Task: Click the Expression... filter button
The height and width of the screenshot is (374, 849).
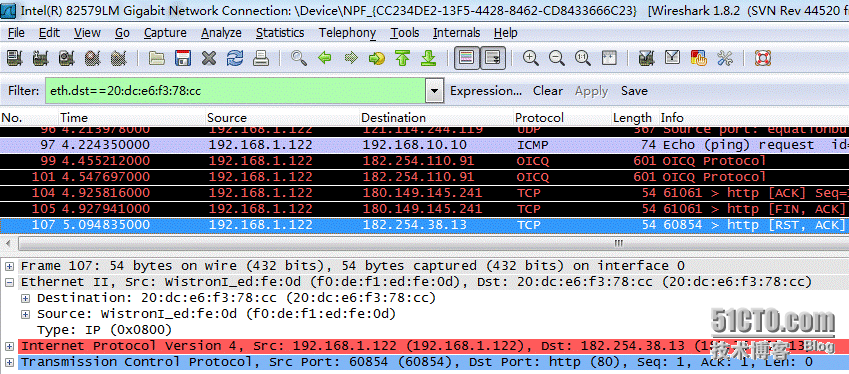Action: click(x=486, y=91)
